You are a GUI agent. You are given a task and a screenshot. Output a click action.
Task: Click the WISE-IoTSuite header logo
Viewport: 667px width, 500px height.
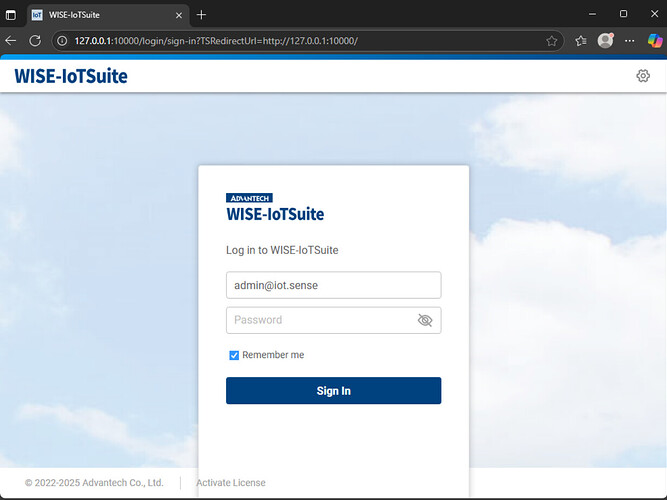click(x=71, y=76)
